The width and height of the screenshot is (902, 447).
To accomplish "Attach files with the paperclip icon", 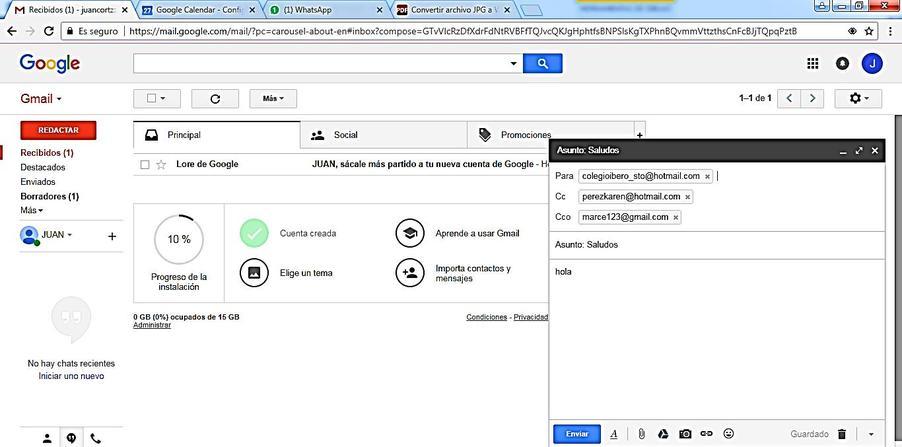I will (641, 434).
